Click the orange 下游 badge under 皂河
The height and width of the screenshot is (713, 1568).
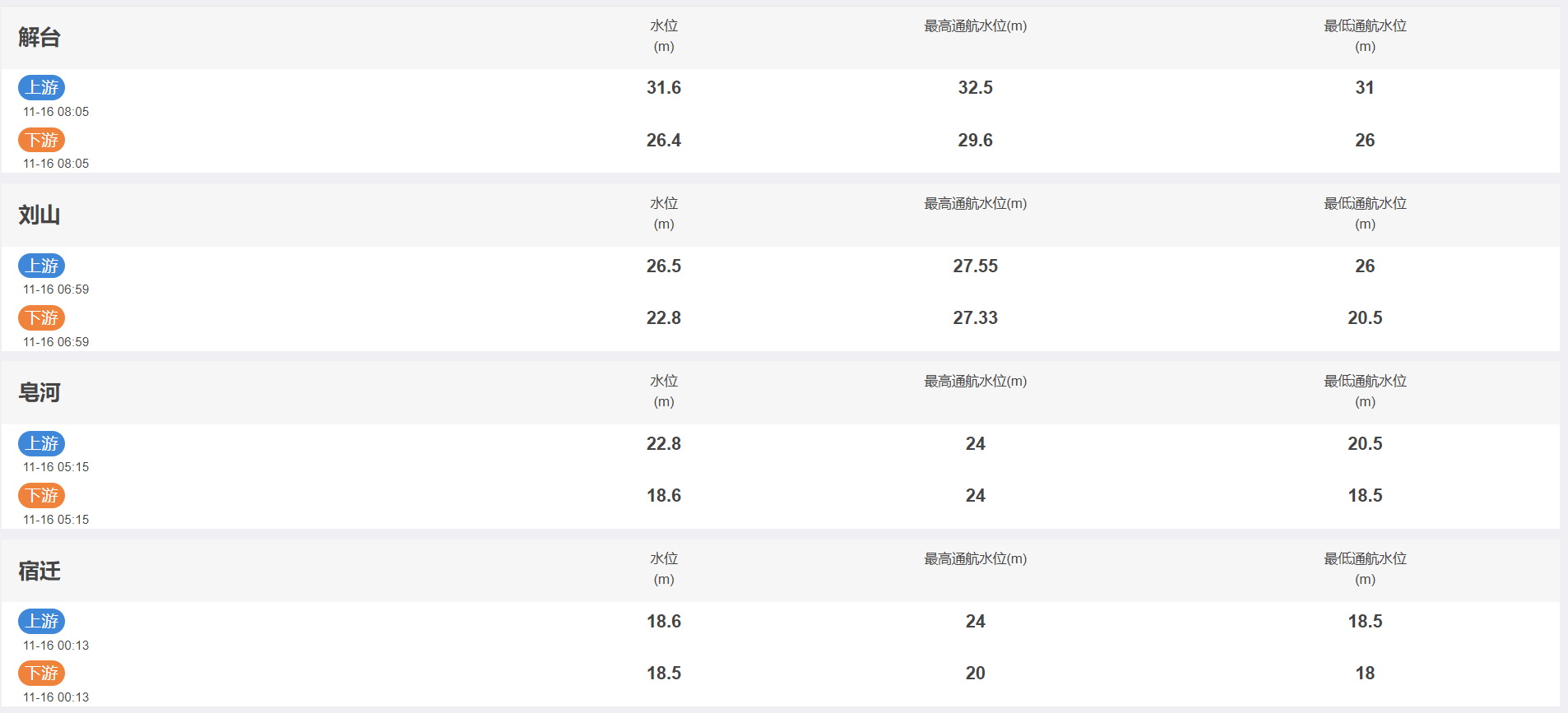point(41,495)
